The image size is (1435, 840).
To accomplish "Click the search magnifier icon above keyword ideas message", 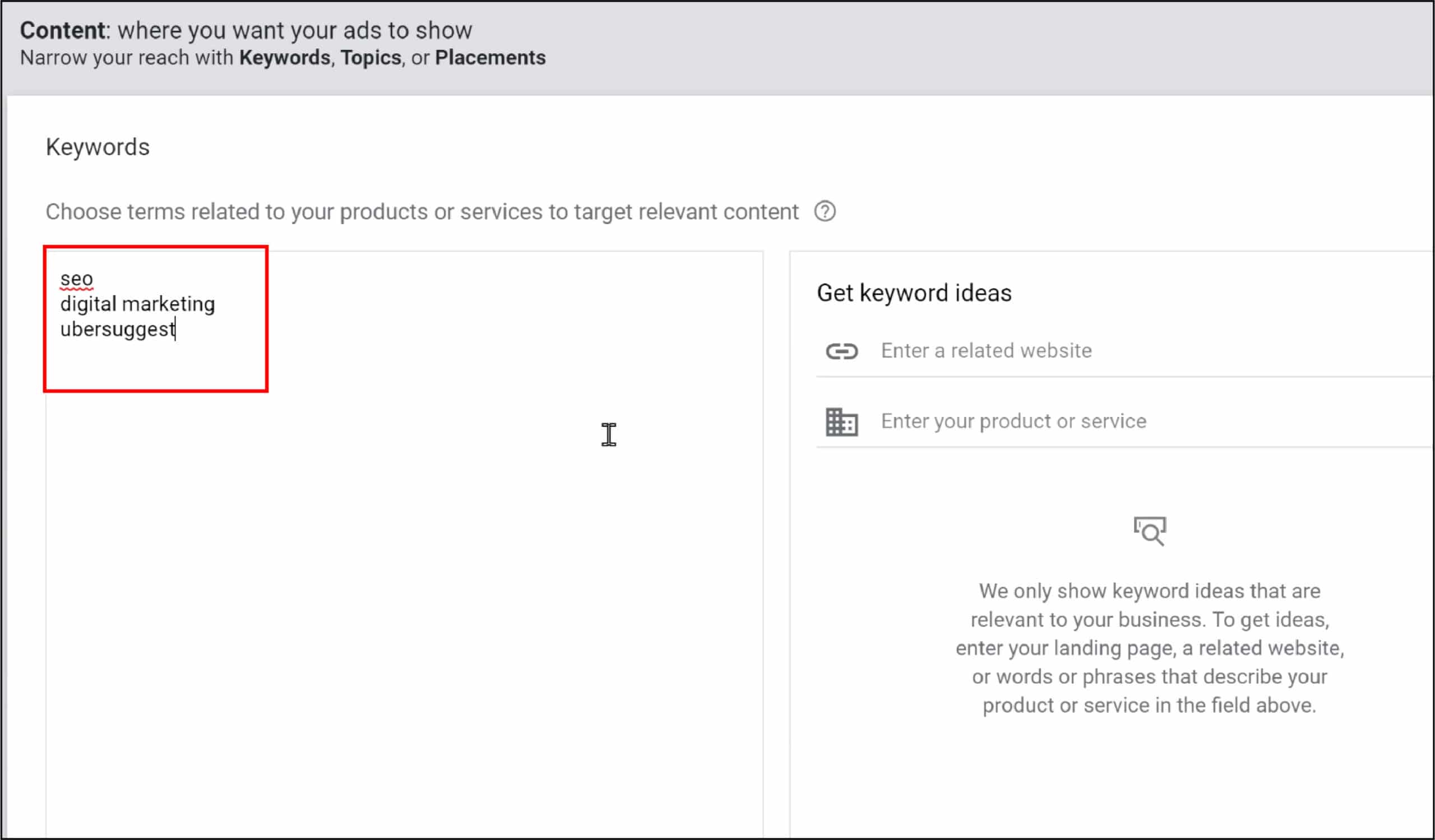I will [x=1150, y=531].
